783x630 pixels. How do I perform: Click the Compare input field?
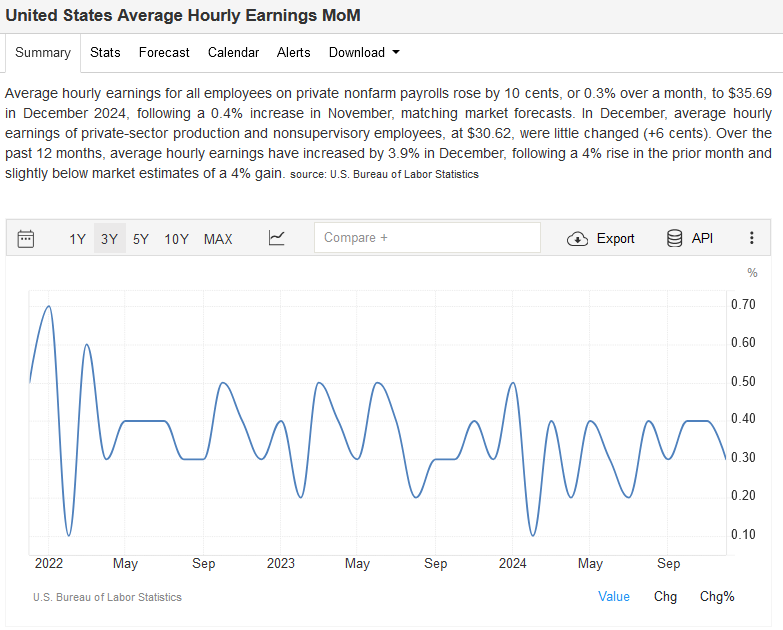tap(427, 238)
